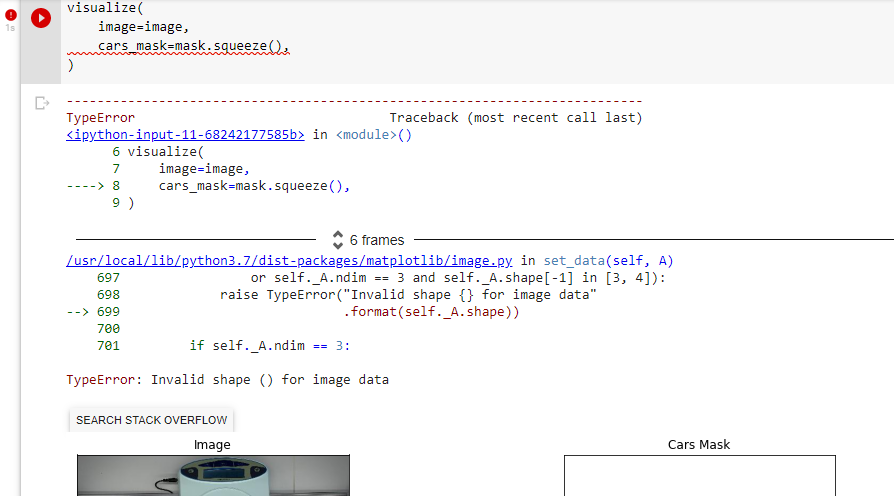Click the closing parenthesis line in cell
The width and height of the screenshot is (894, 496).
click(x=71, y=65)
